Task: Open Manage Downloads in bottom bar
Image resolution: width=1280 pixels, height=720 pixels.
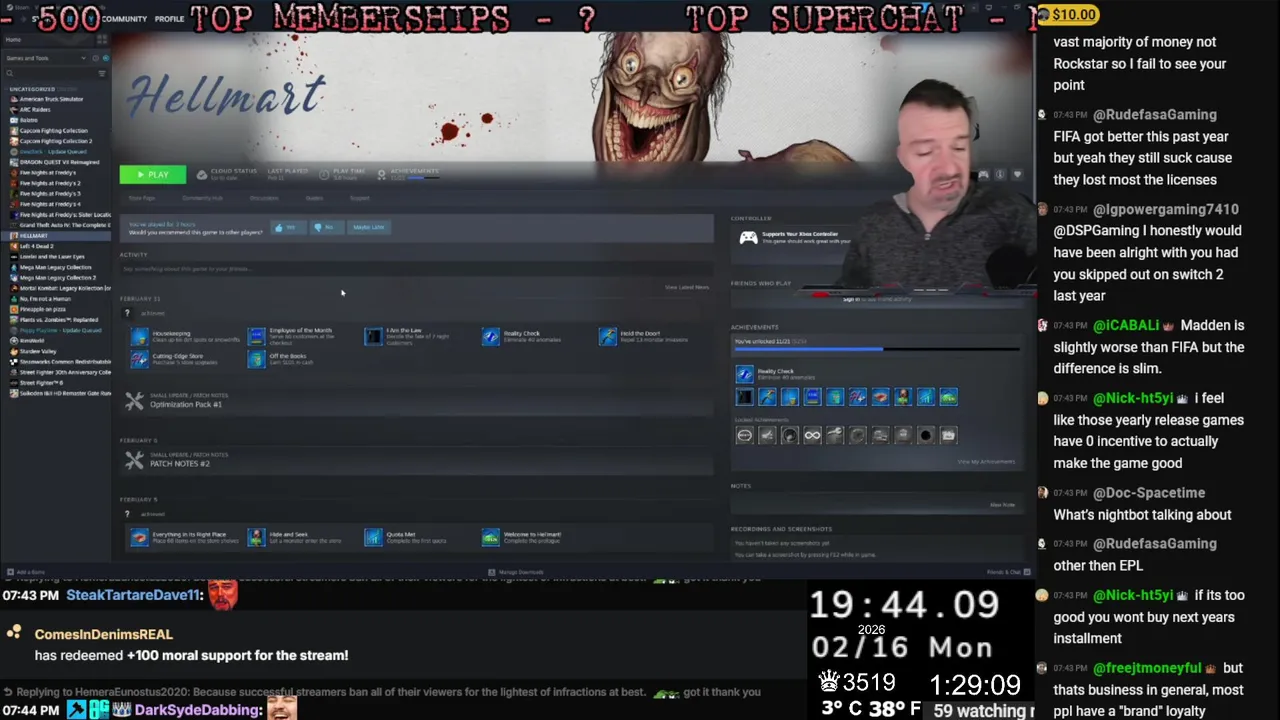Action: pyautogui.click(x=516, y=572)
